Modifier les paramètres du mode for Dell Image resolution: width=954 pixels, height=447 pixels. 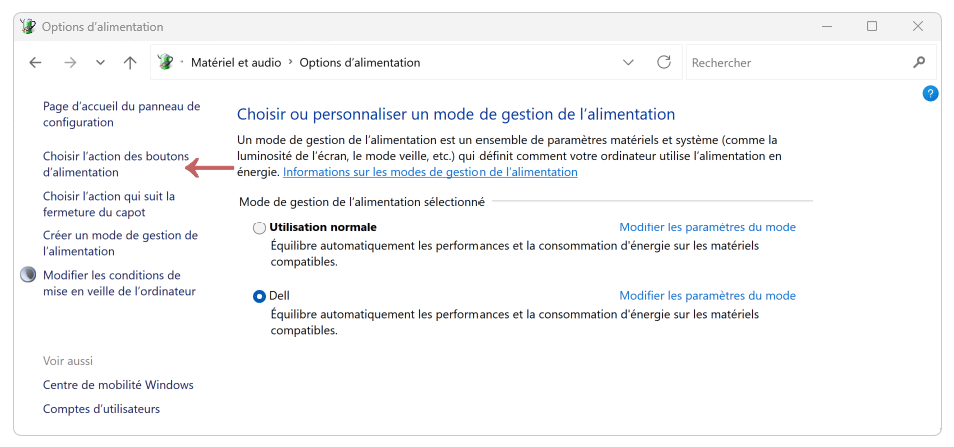(707, 296)
